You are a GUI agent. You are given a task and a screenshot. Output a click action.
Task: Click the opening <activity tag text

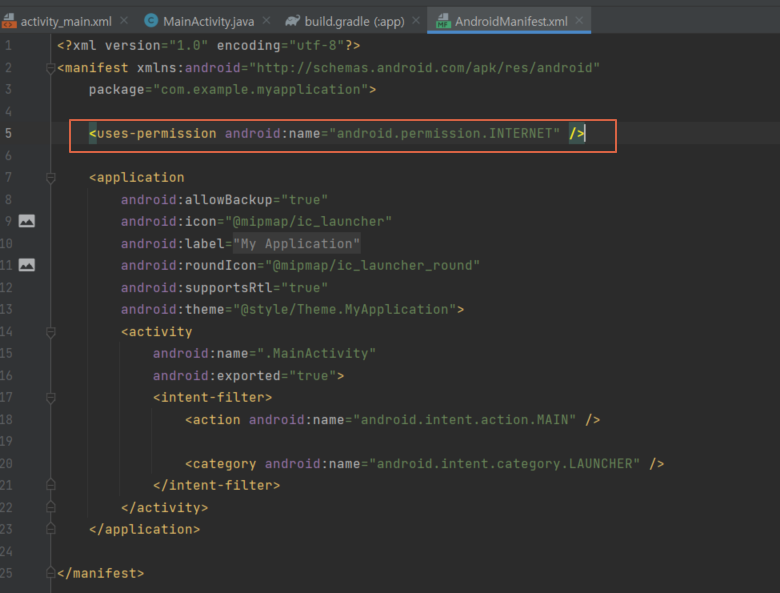point(157,332)
